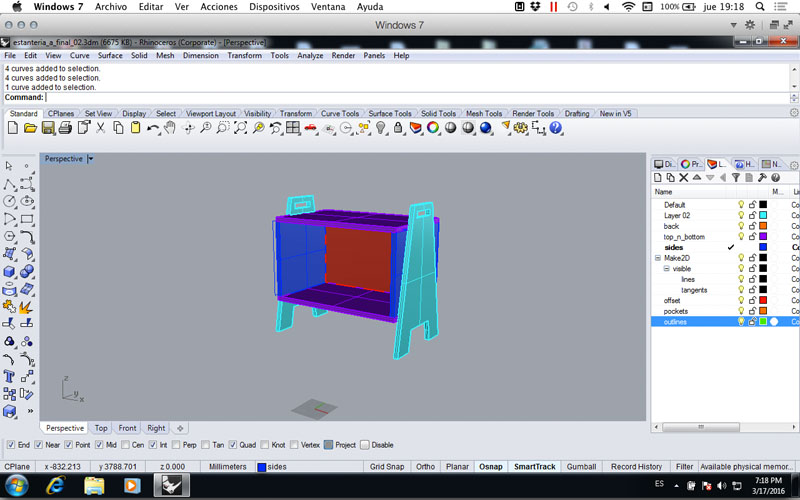800x500 pixels.
Task: Enable the Cen osnap checkbox
Action: (x=126, y=445)
